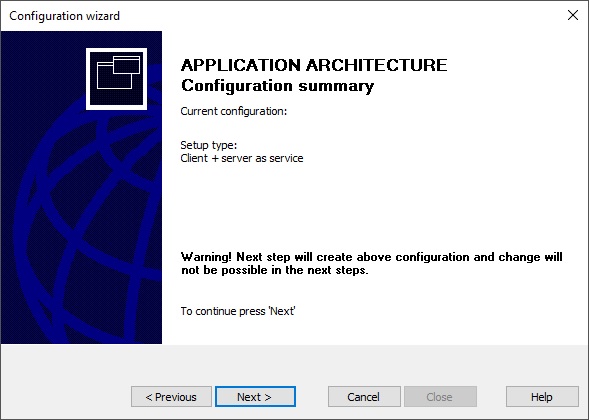The height and width of the screenshot is (420, 589).
Task: Click the 'Configuration summary' subheading
Action: 278,86
